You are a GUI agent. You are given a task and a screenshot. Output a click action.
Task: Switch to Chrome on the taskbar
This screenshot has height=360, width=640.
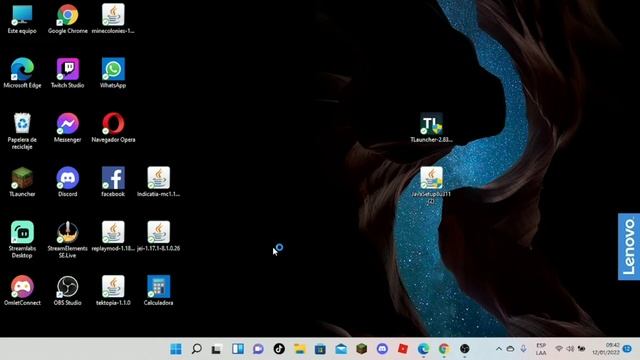coord(444,349)
